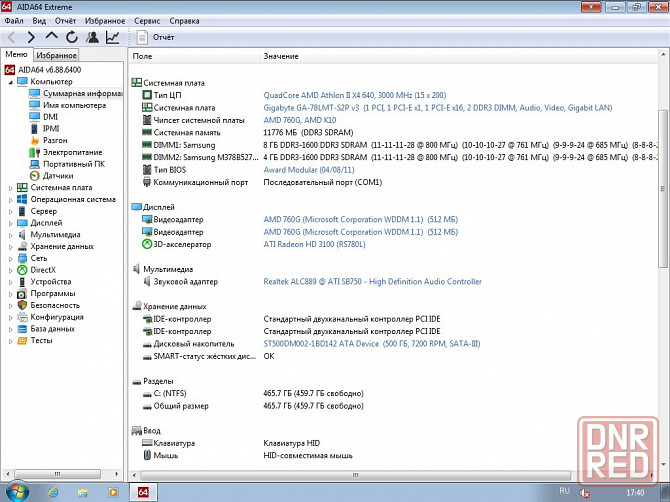The image size is (670, 502).
Task: Expand the Сервер tree node
Action: pyautogui.click(x=11, y=211)
